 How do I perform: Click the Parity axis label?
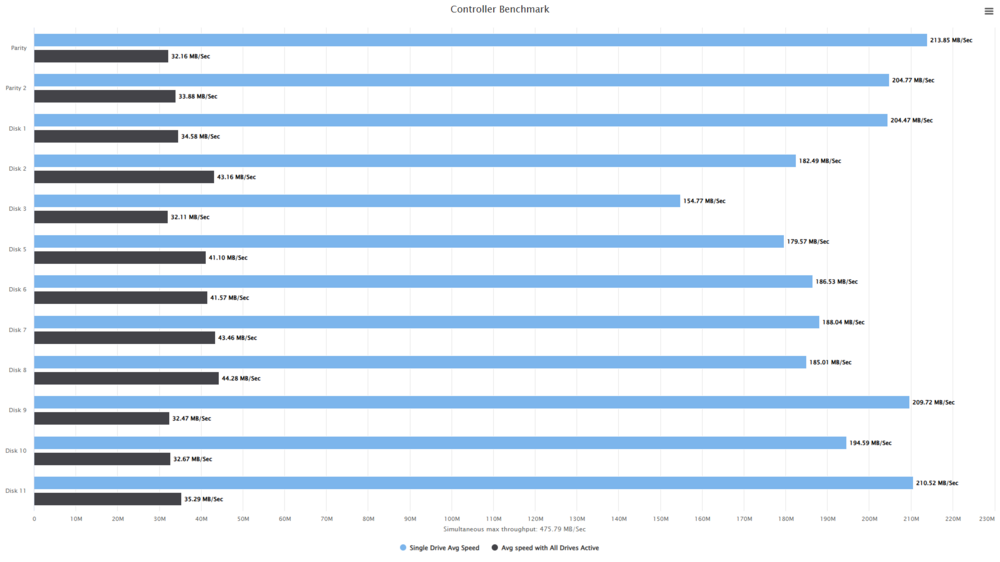pyautogui.click(x=18, y=48)
